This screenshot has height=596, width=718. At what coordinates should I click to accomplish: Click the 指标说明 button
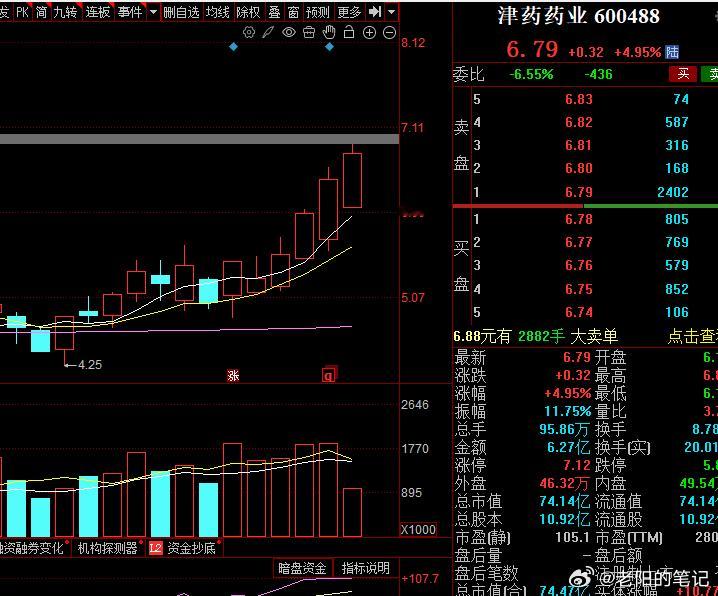tap(365, 568)
